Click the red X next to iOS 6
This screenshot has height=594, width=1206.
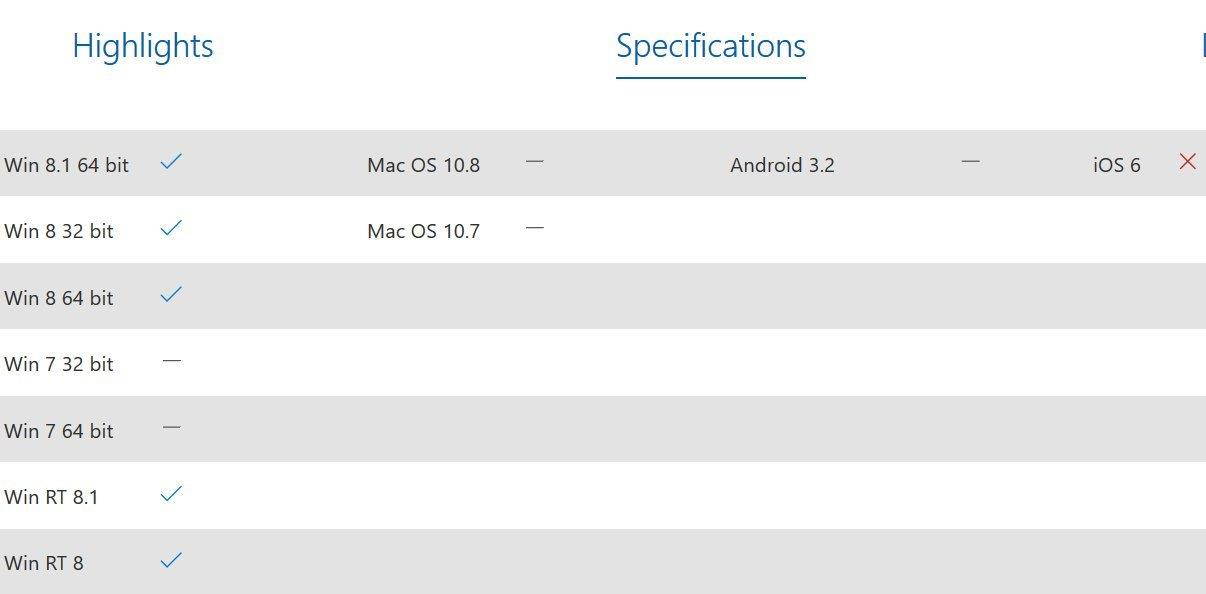point(1187,161)
